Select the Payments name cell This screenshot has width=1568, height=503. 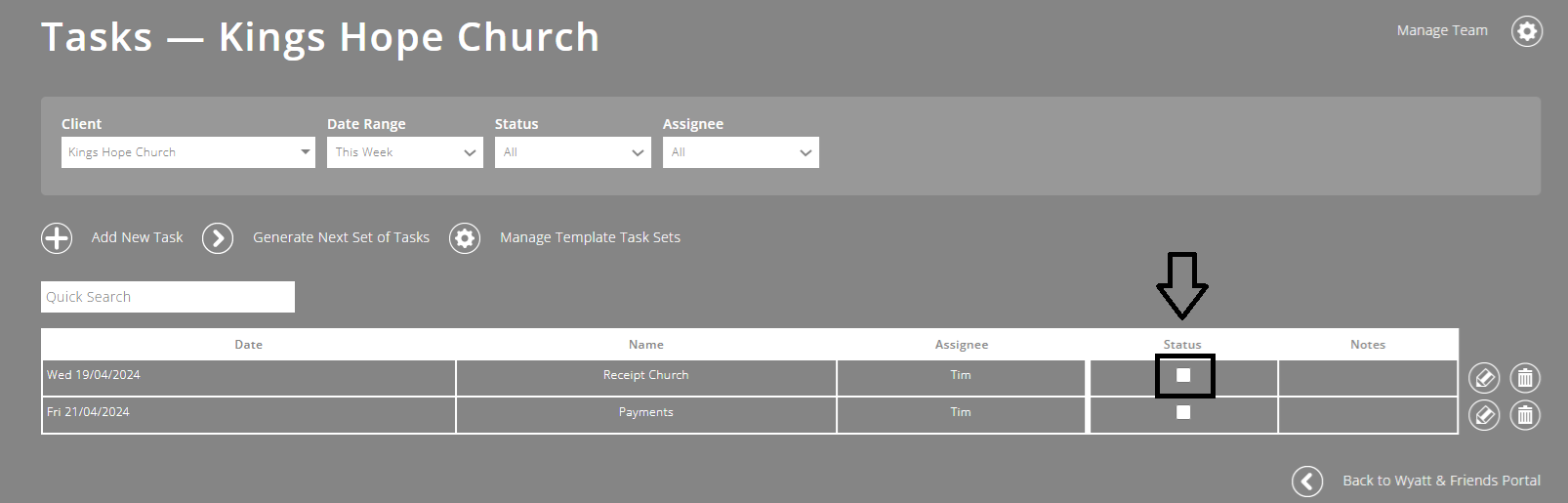tap(646, 415)
